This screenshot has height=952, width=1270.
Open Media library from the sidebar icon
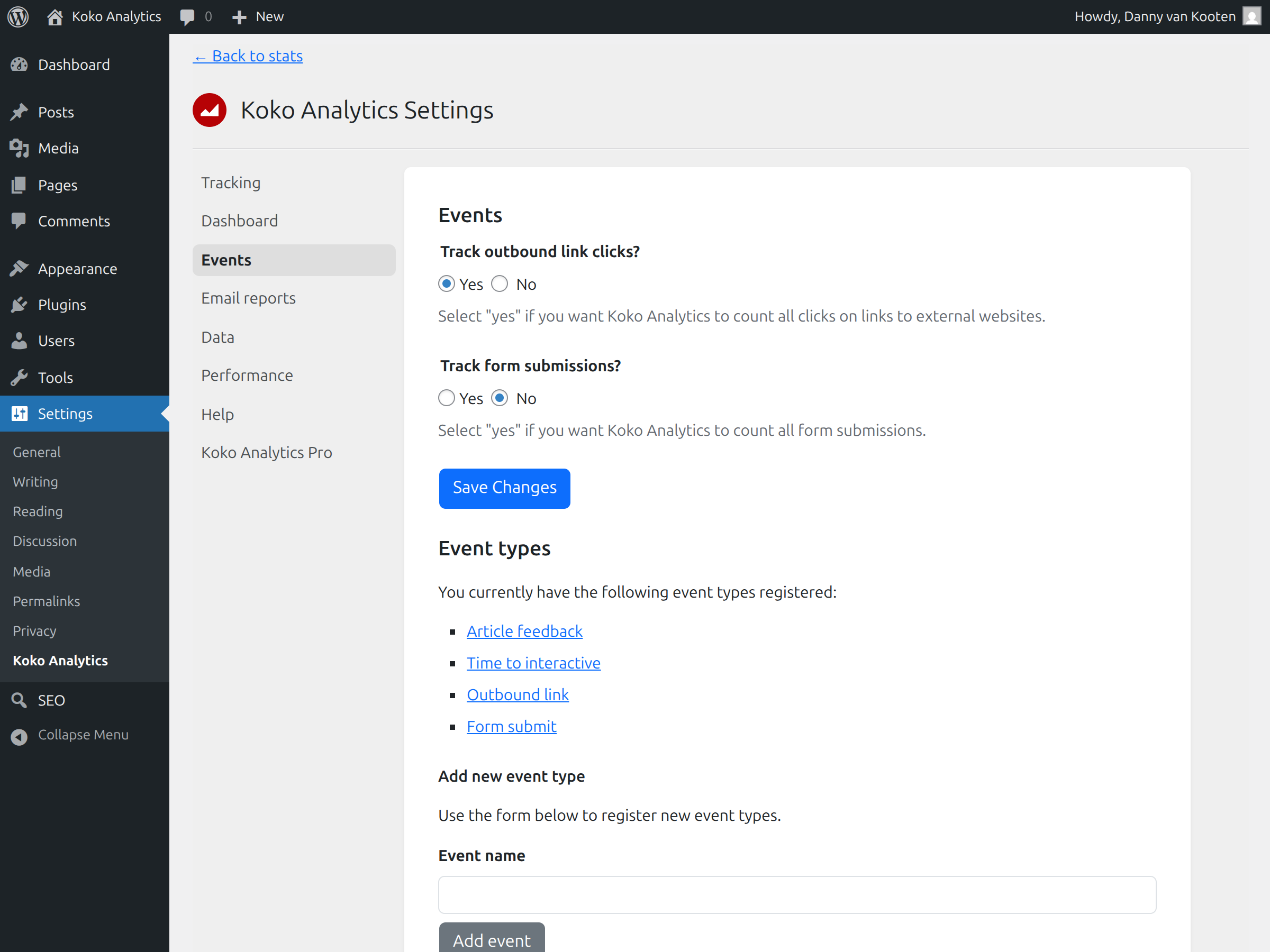pos(19,148)
